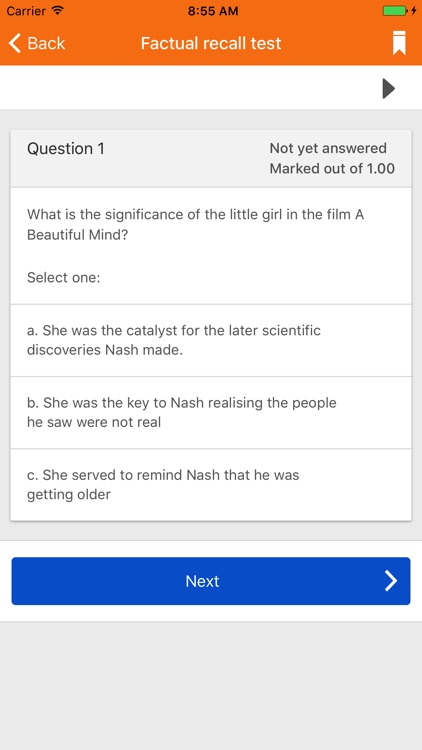Select answer b about people not real
Image resolution: width=422 pixels, height=750 pixels.
pos(211,412)
